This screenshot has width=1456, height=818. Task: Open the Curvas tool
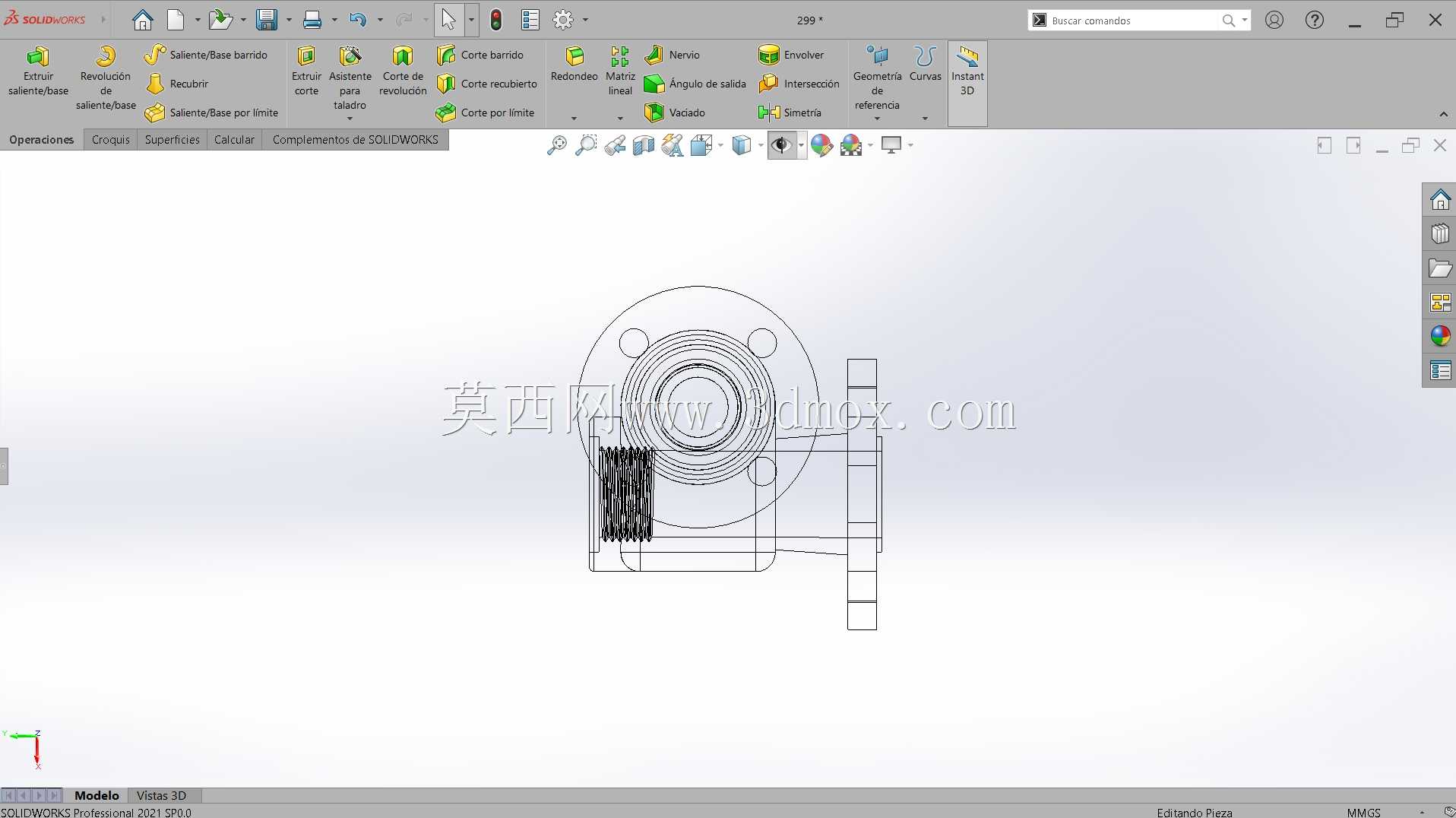925,65
